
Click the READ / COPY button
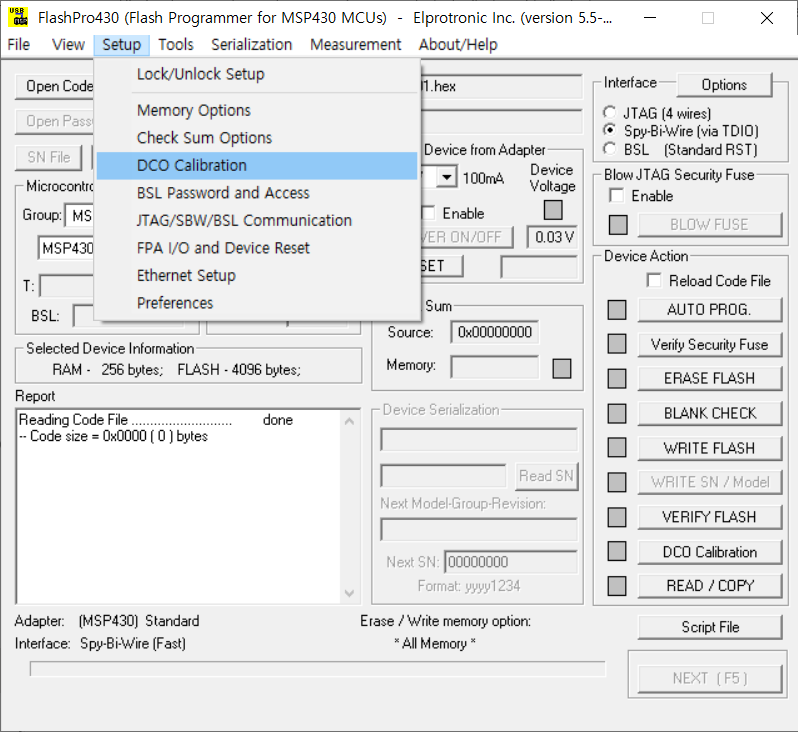point(709,586)
